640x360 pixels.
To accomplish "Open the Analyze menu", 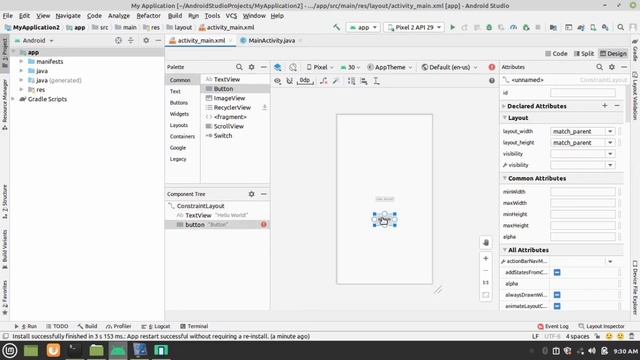I will (x=119, y=16).
